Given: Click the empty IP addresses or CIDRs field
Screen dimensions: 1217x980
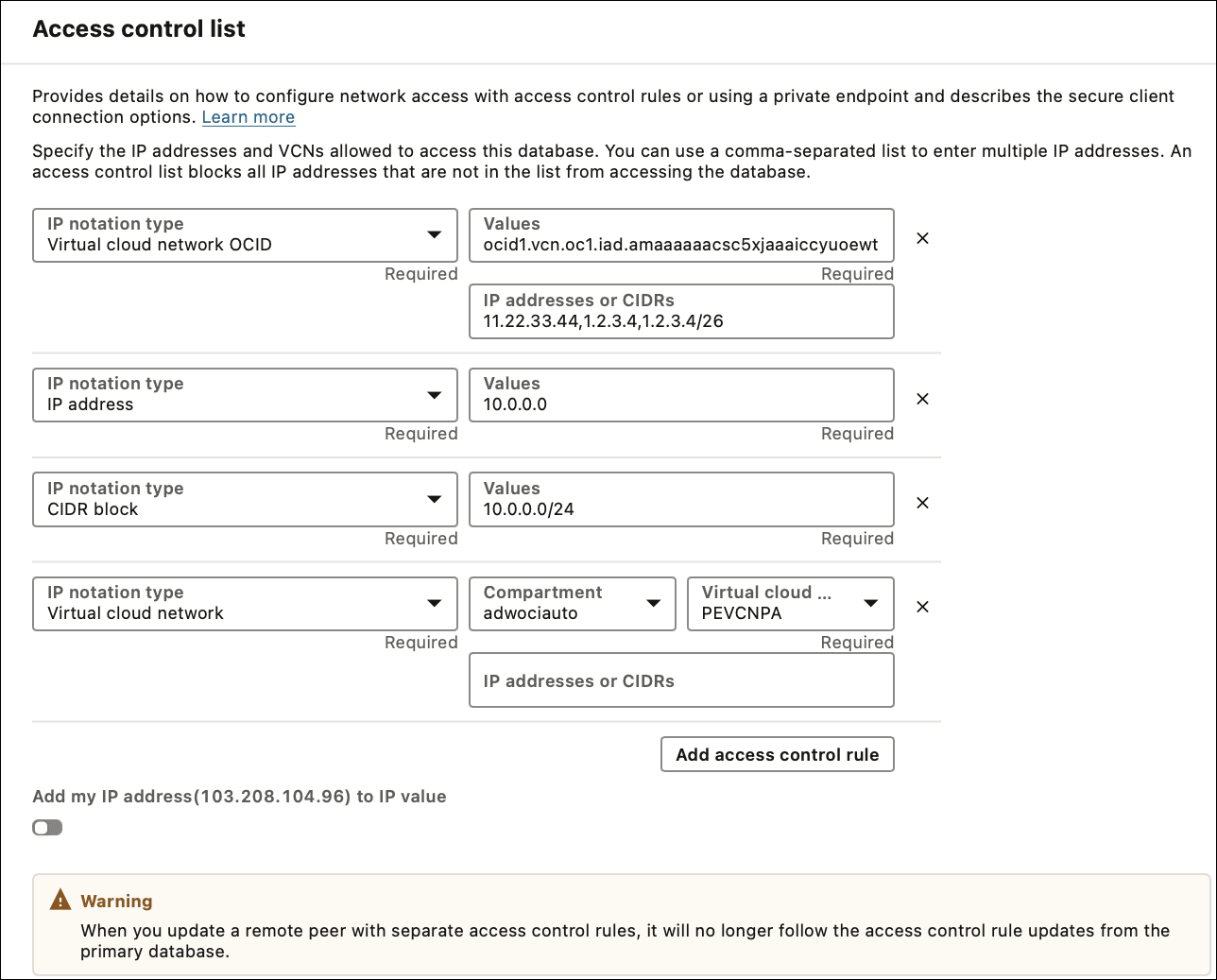Looking at the screenshot, I should pyautogui.click(x=681, y=679).
